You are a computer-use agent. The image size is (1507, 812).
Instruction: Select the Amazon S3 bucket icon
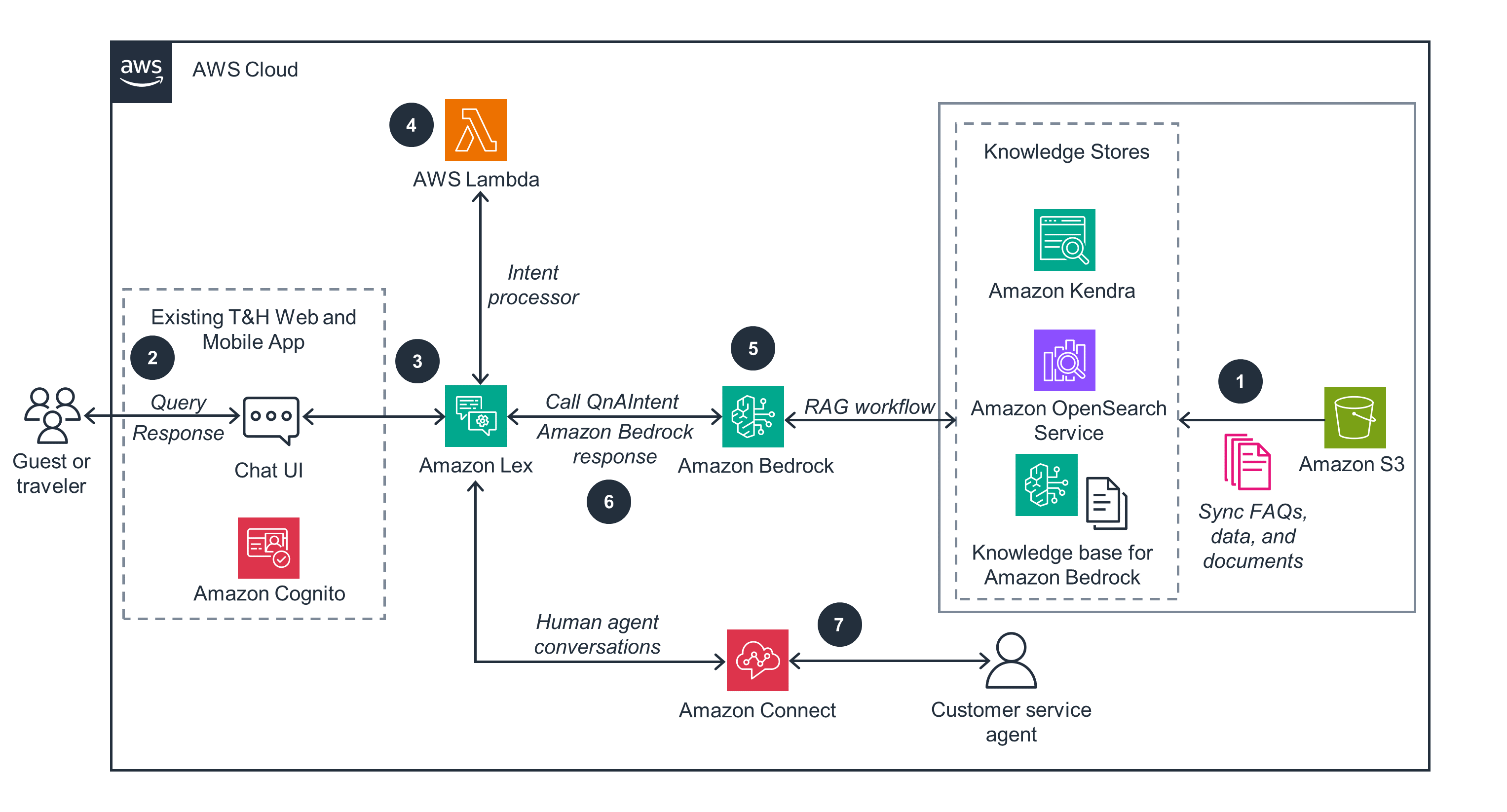tap(1355, 417)
